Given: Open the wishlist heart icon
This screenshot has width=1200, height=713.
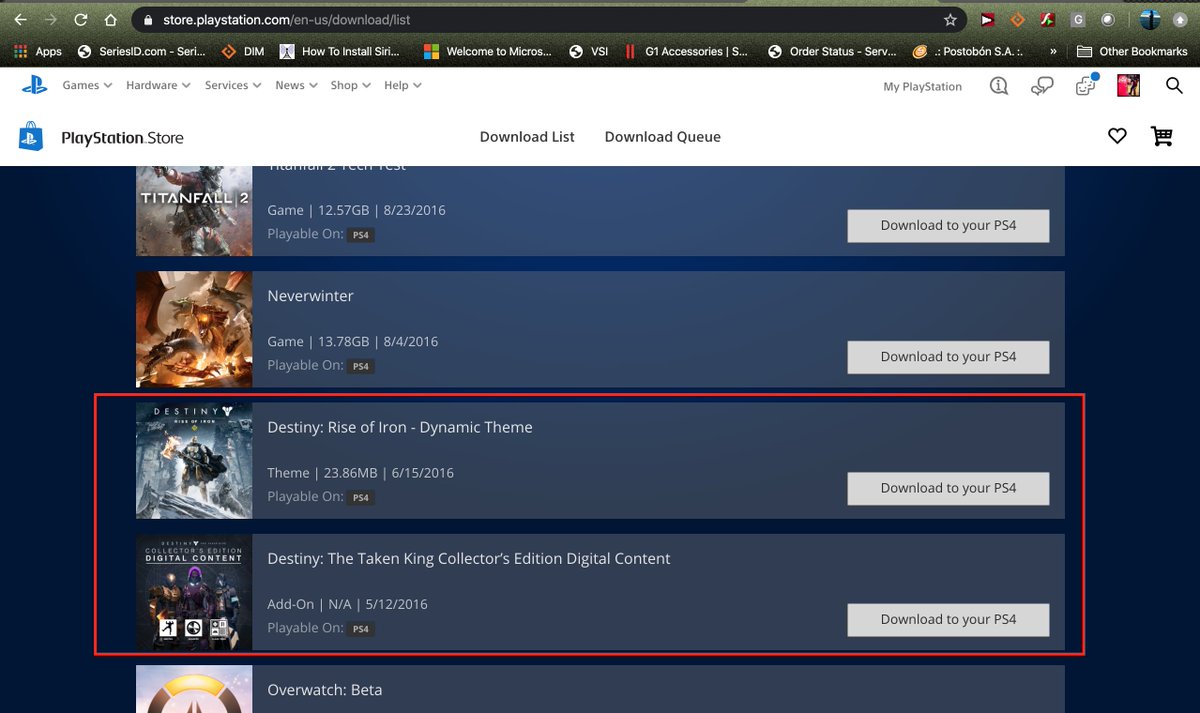Looking at the screenshot, I should (x=1117, y=136).
